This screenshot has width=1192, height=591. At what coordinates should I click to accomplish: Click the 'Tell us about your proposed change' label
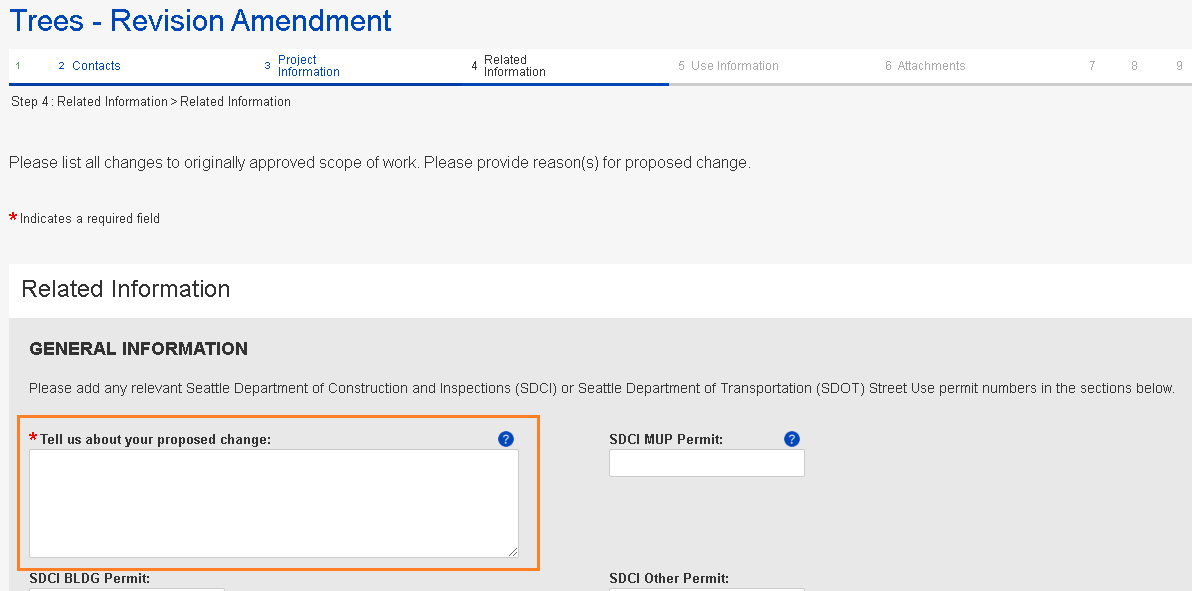point(155,439)
